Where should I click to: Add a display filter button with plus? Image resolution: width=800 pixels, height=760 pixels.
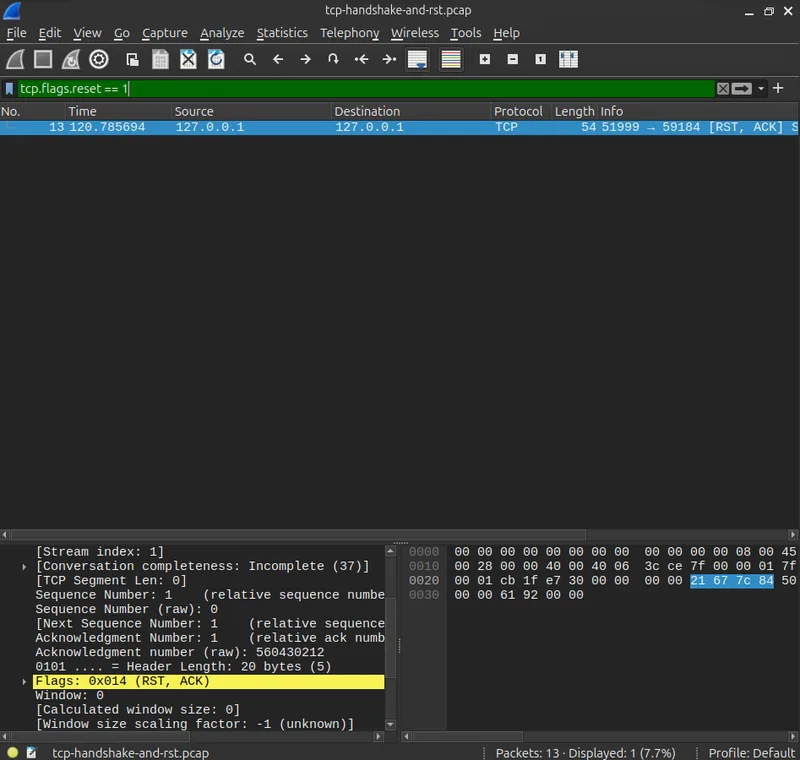coord(778,88)
